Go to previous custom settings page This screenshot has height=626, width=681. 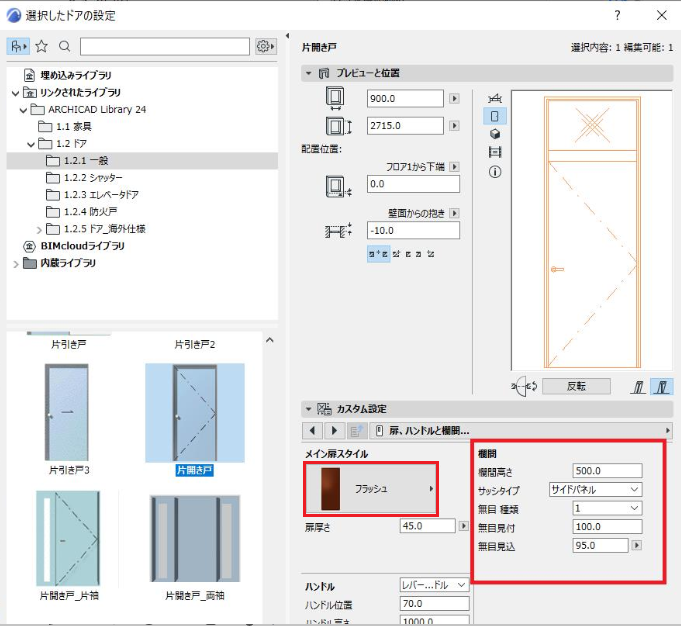click(x=313, y=431)
